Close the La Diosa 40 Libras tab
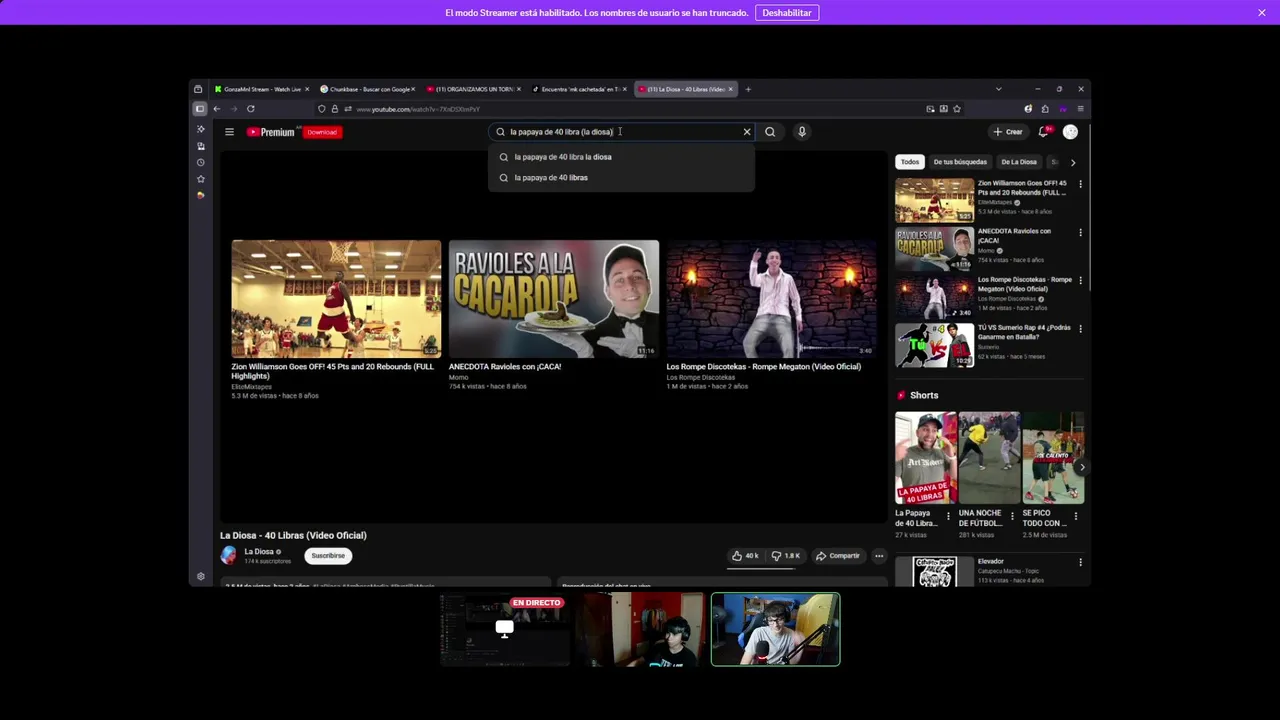 [x=731, y=89]
